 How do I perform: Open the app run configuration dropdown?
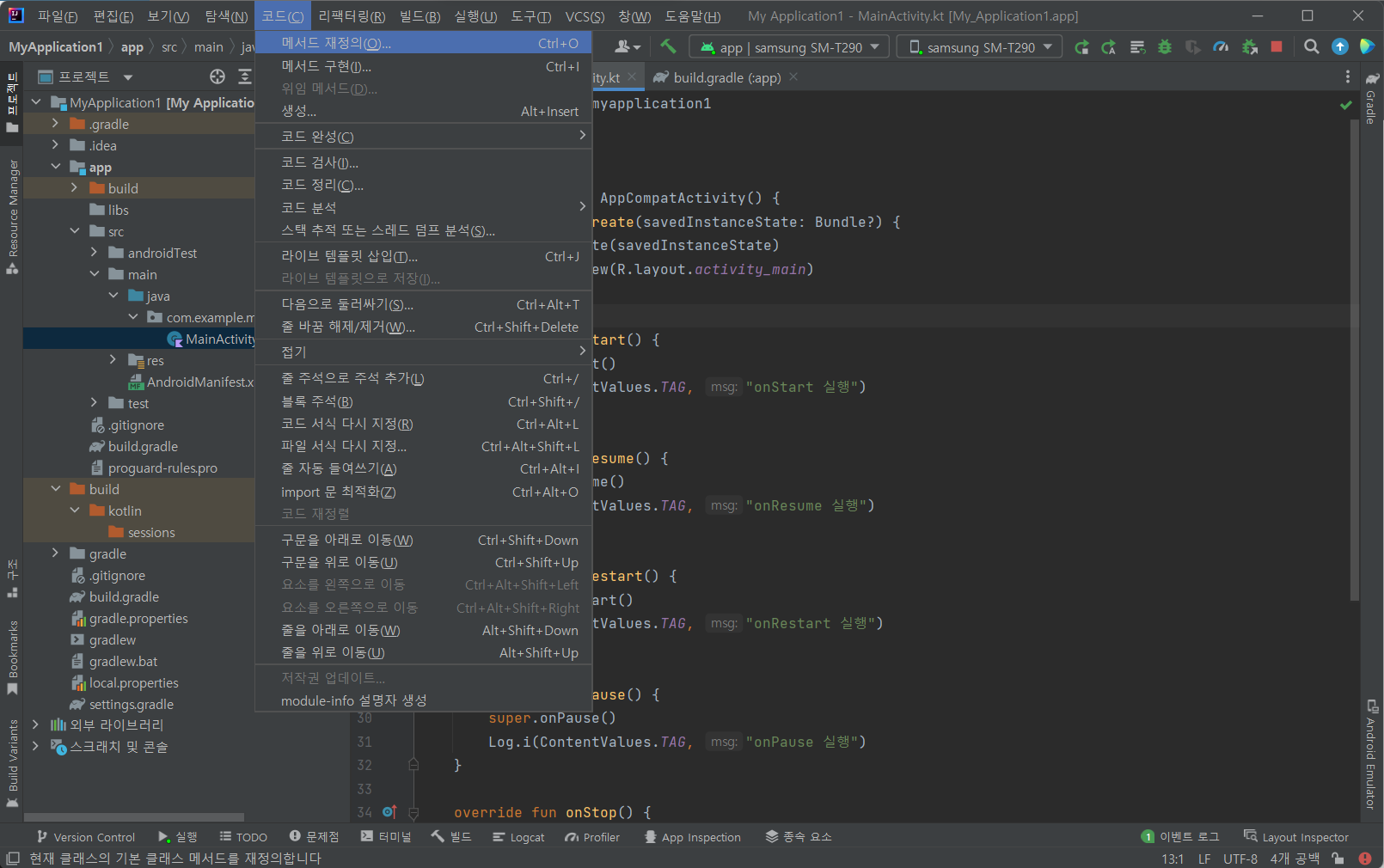point(790,47)
